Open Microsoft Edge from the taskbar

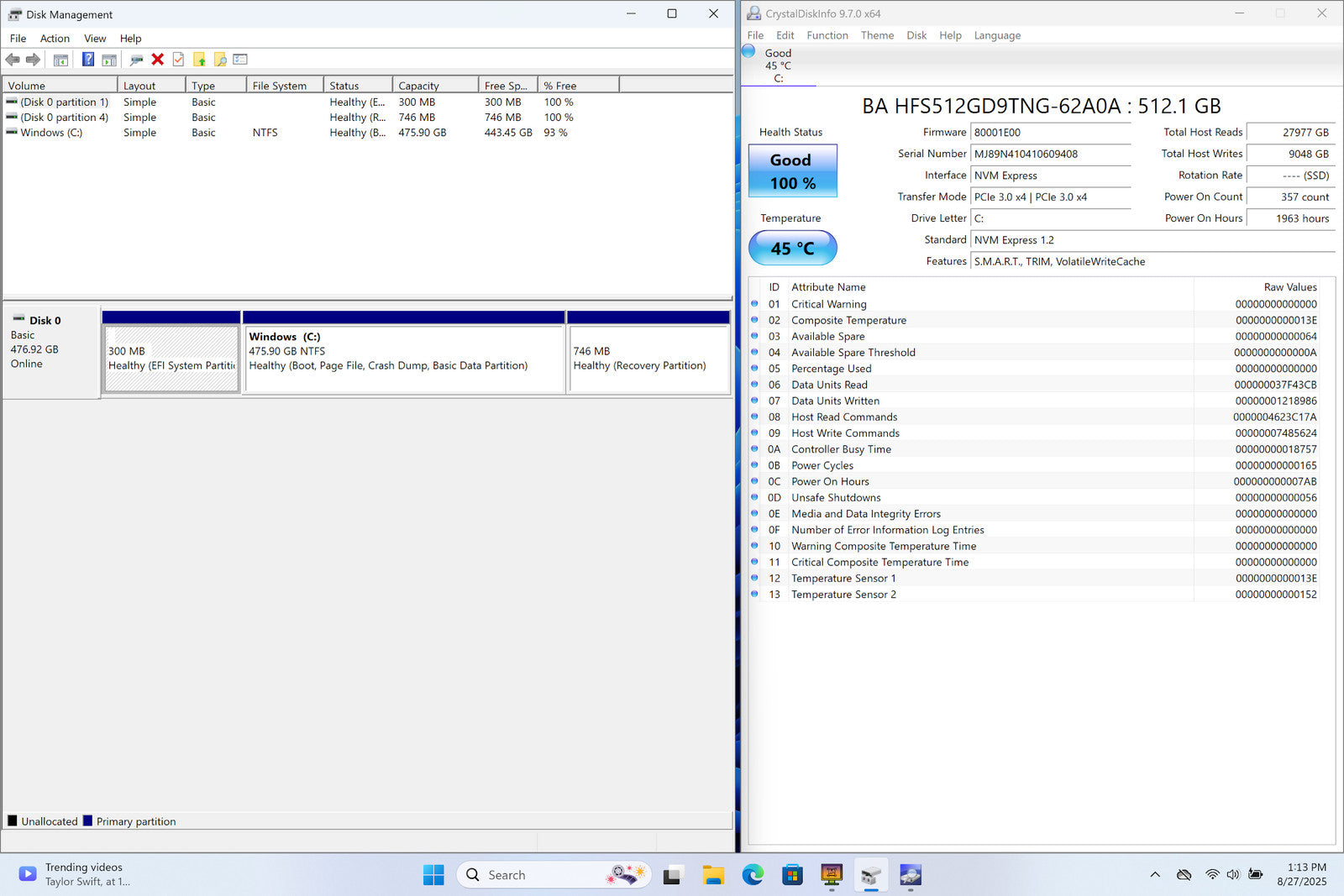click(753, 875)
